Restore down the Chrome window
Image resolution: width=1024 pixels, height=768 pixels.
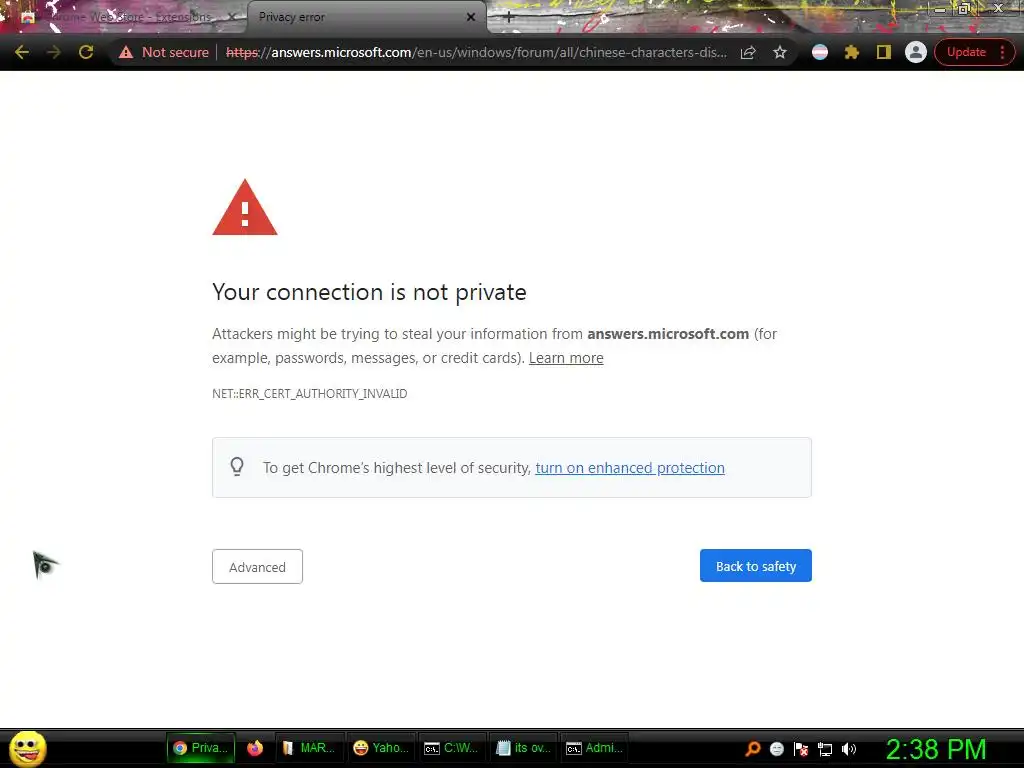964,8
